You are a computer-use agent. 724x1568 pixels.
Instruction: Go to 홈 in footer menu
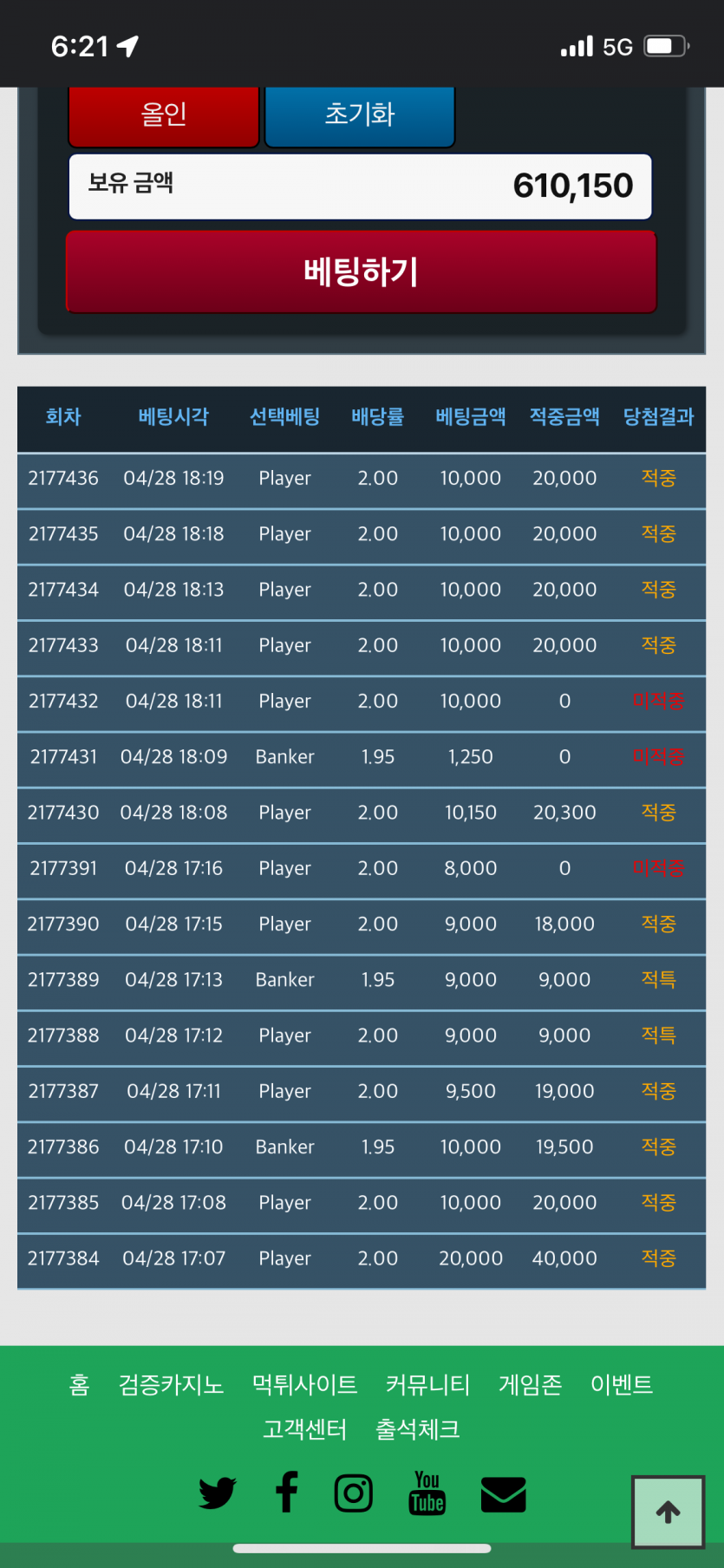pyautogui.click(x=79, y=1384)
